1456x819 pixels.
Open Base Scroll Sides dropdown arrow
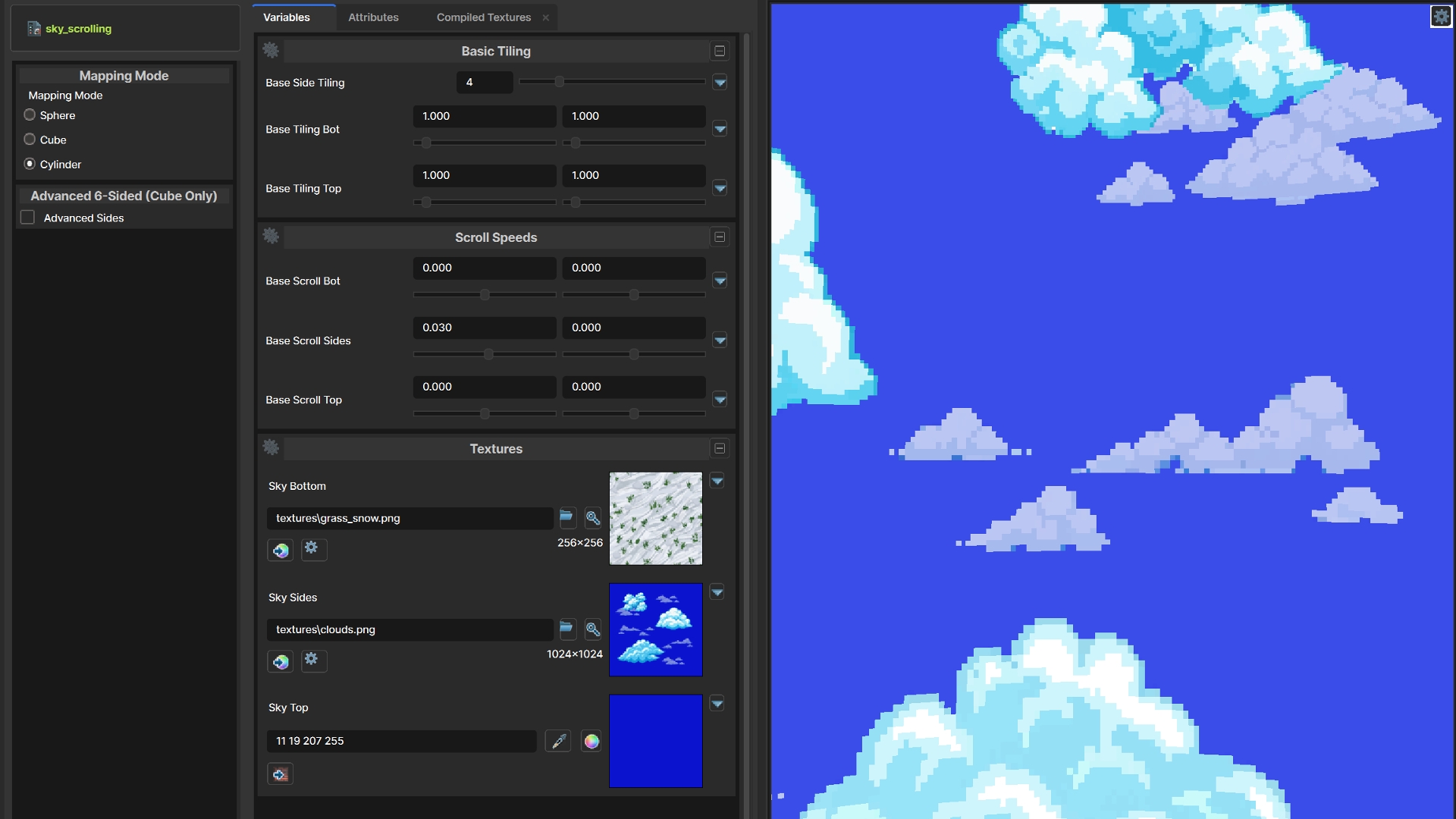coord(720,340)
